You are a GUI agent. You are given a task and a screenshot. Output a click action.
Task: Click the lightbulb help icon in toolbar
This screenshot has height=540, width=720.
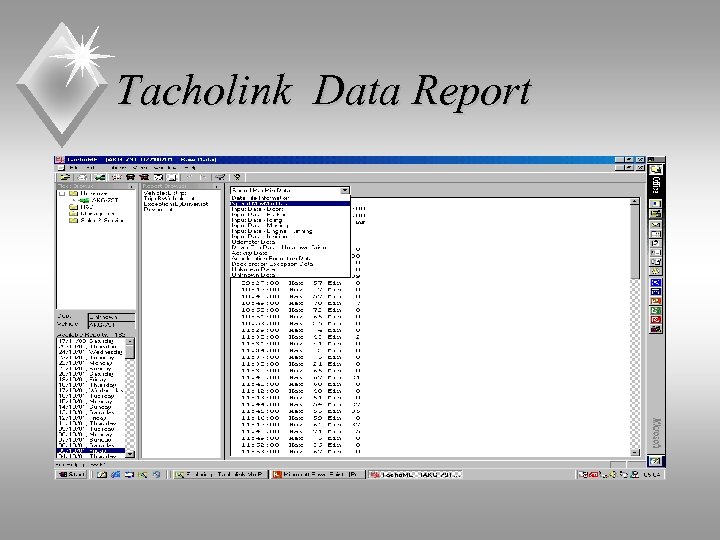point(237,177)
